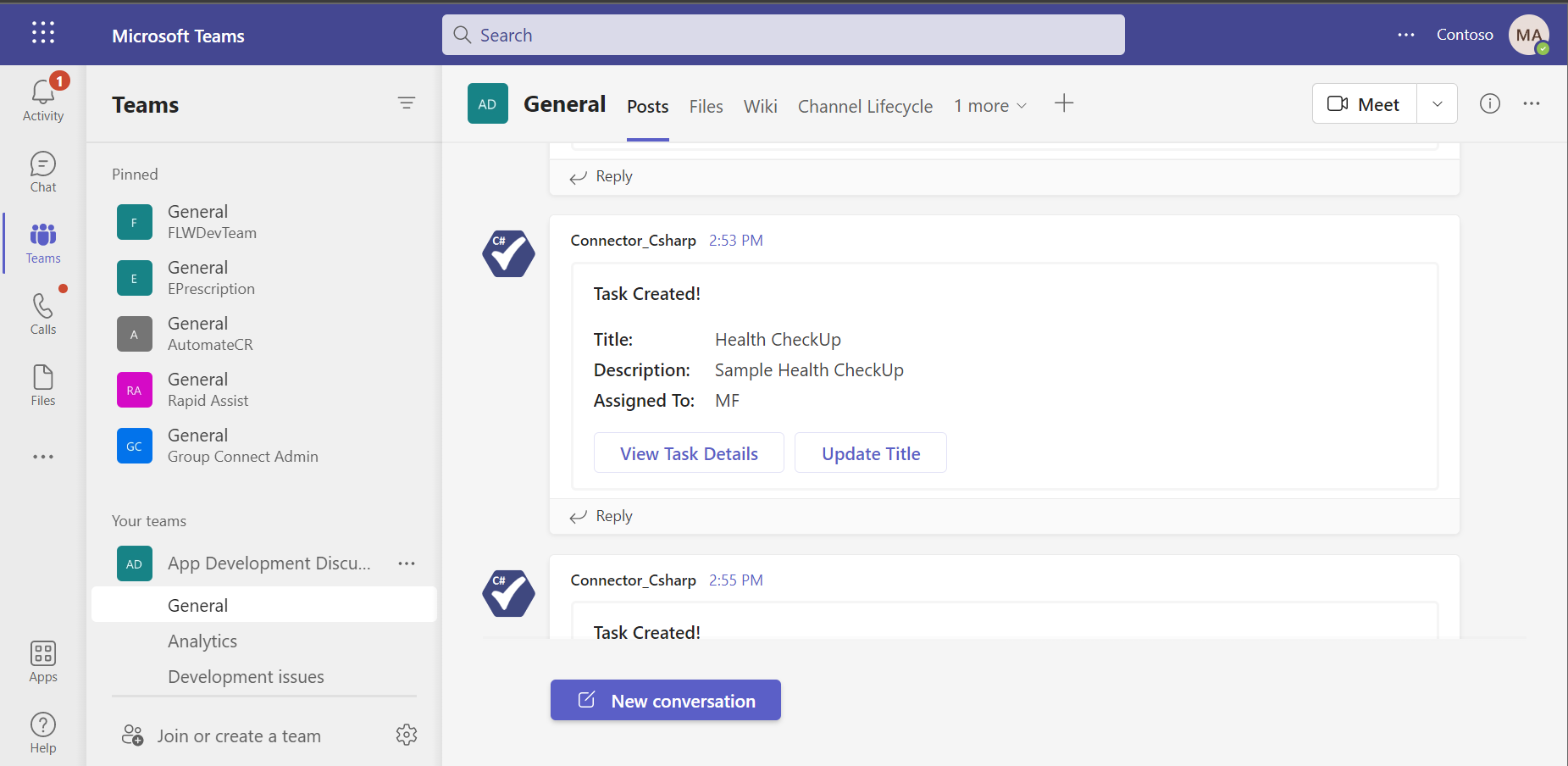The height and width of the screenshot is (766, 1568).
Task: Click the 'Pinned' section label
Action: [x=135, y=174]
